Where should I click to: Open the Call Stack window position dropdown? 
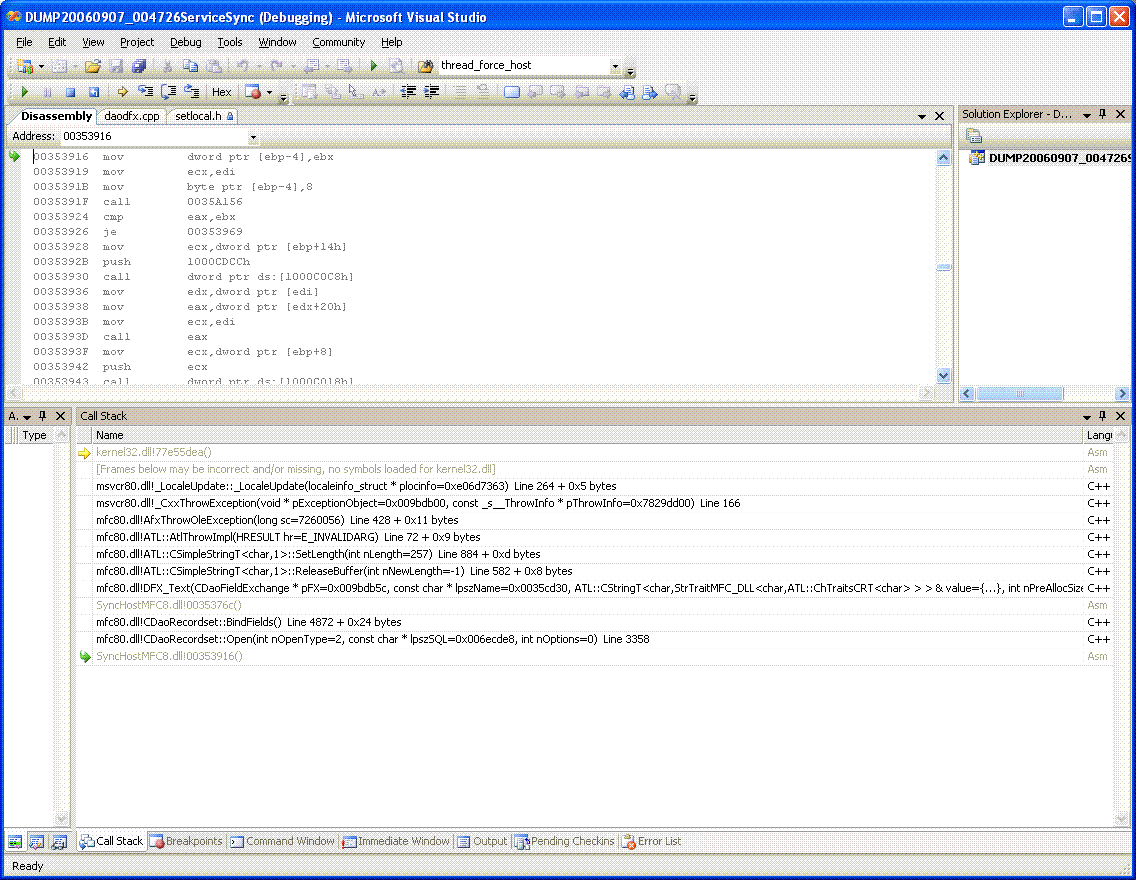click(1087, 416)
